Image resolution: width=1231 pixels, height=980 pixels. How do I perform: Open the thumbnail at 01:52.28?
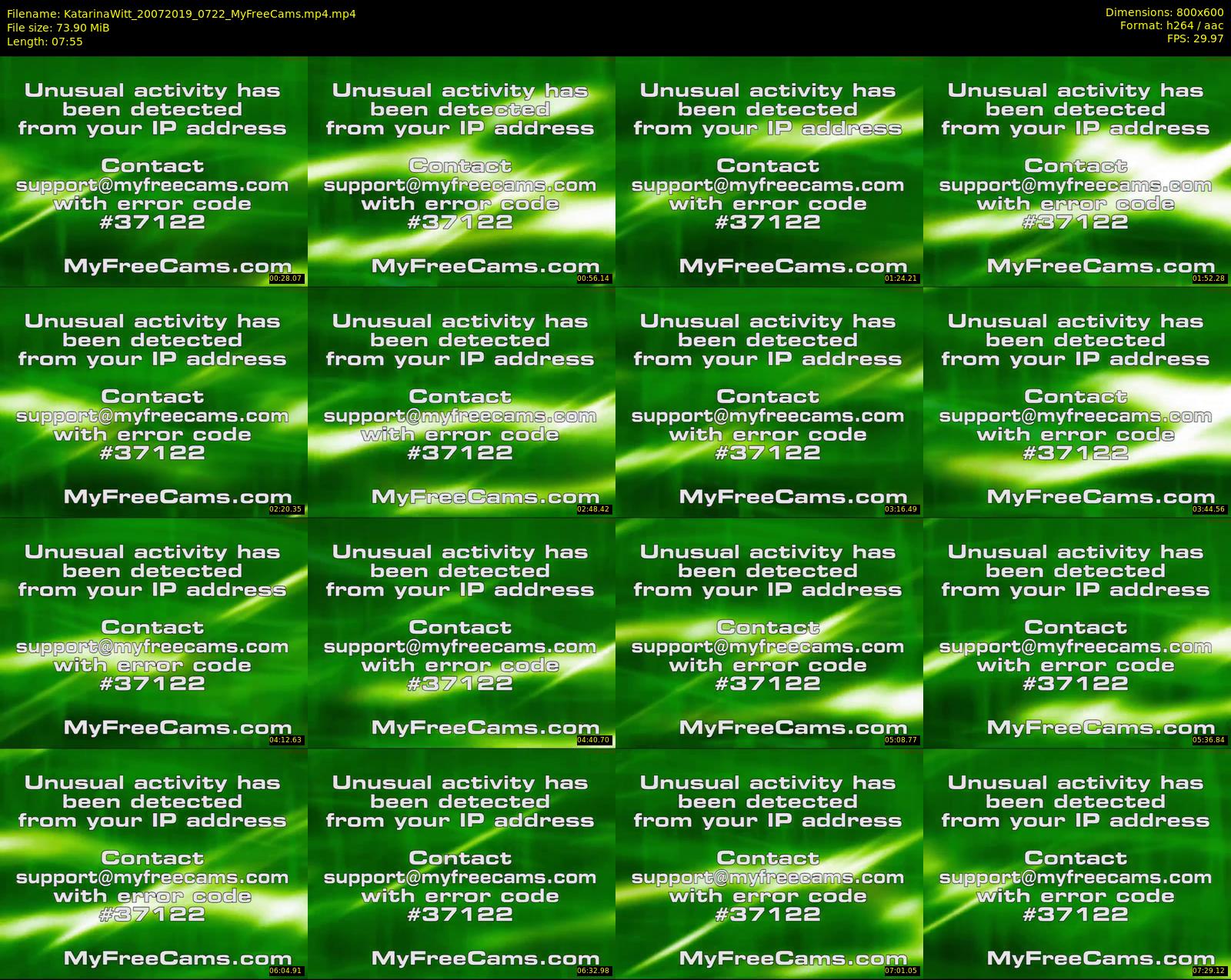click(1076, 171)
